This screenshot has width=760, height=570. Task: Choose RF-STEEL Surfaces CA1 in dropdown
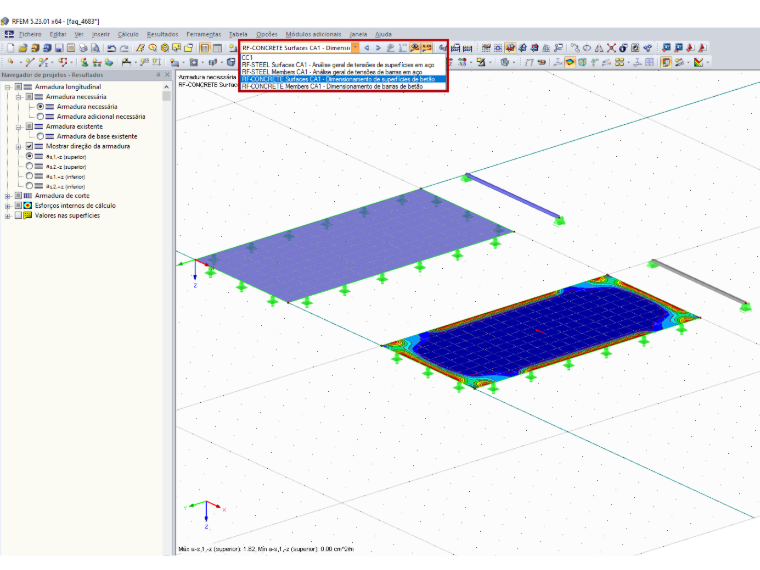[343, 64]
